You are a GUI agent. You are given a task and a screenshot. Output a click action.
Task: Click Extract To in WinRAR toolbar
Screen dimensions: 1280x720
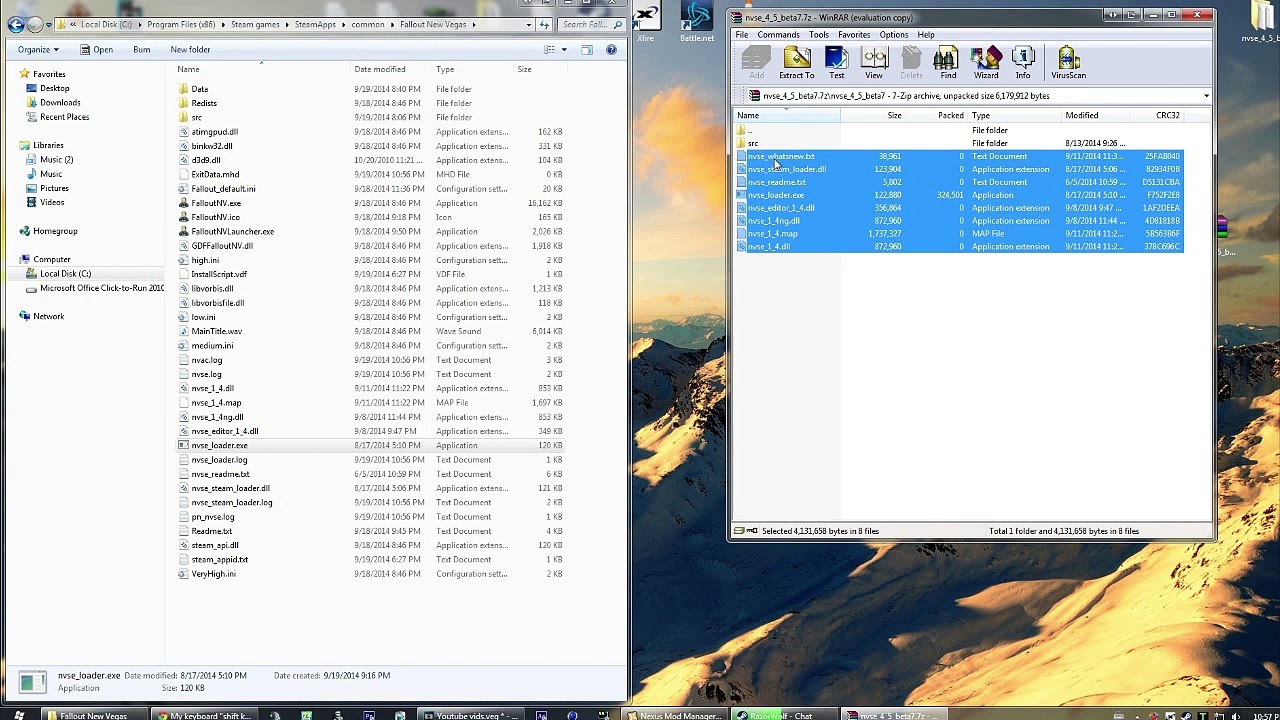click(x=796, y=62)
